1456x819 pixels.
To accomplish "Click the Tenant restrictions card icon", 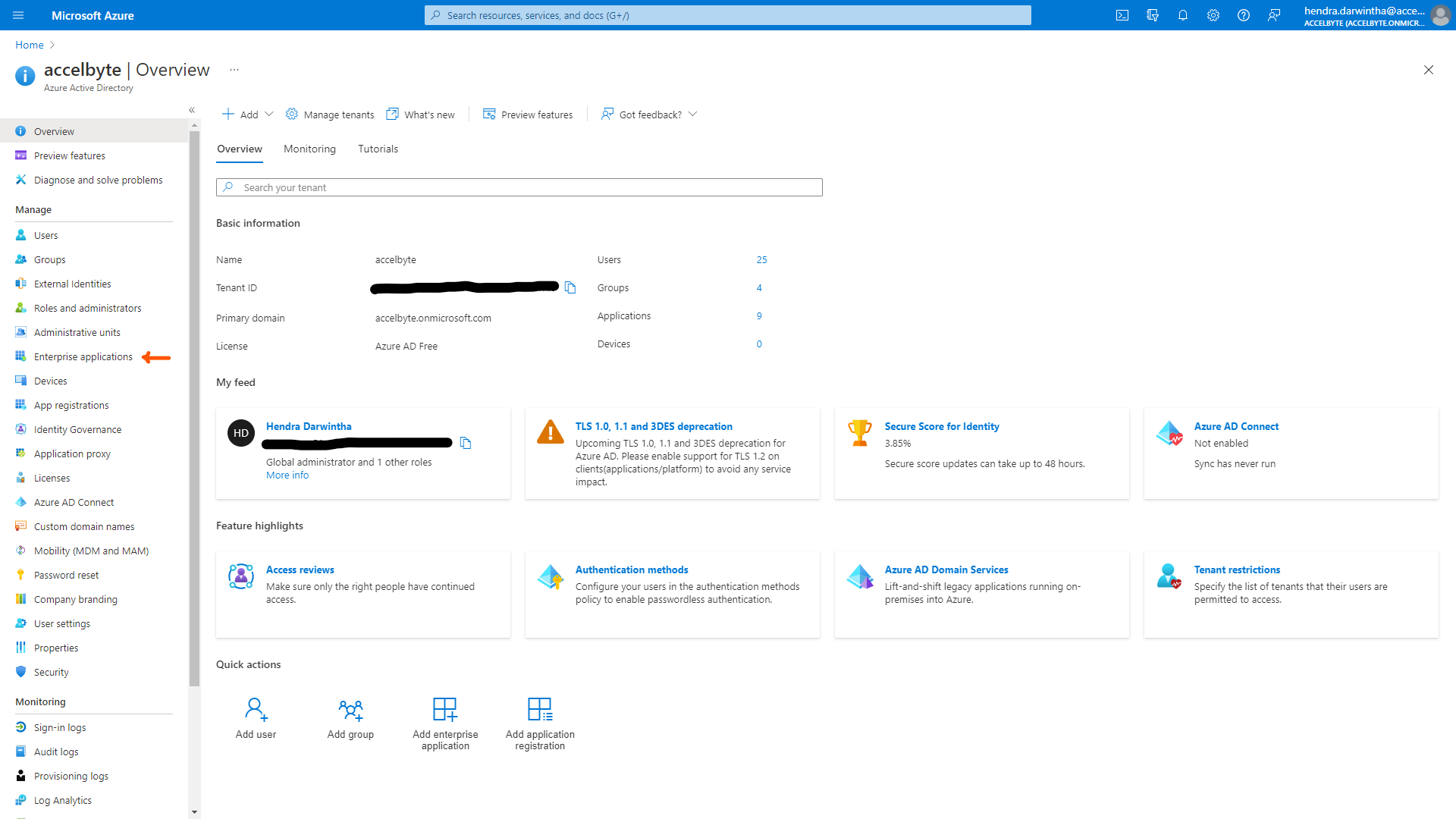I will pos(1169,576).
